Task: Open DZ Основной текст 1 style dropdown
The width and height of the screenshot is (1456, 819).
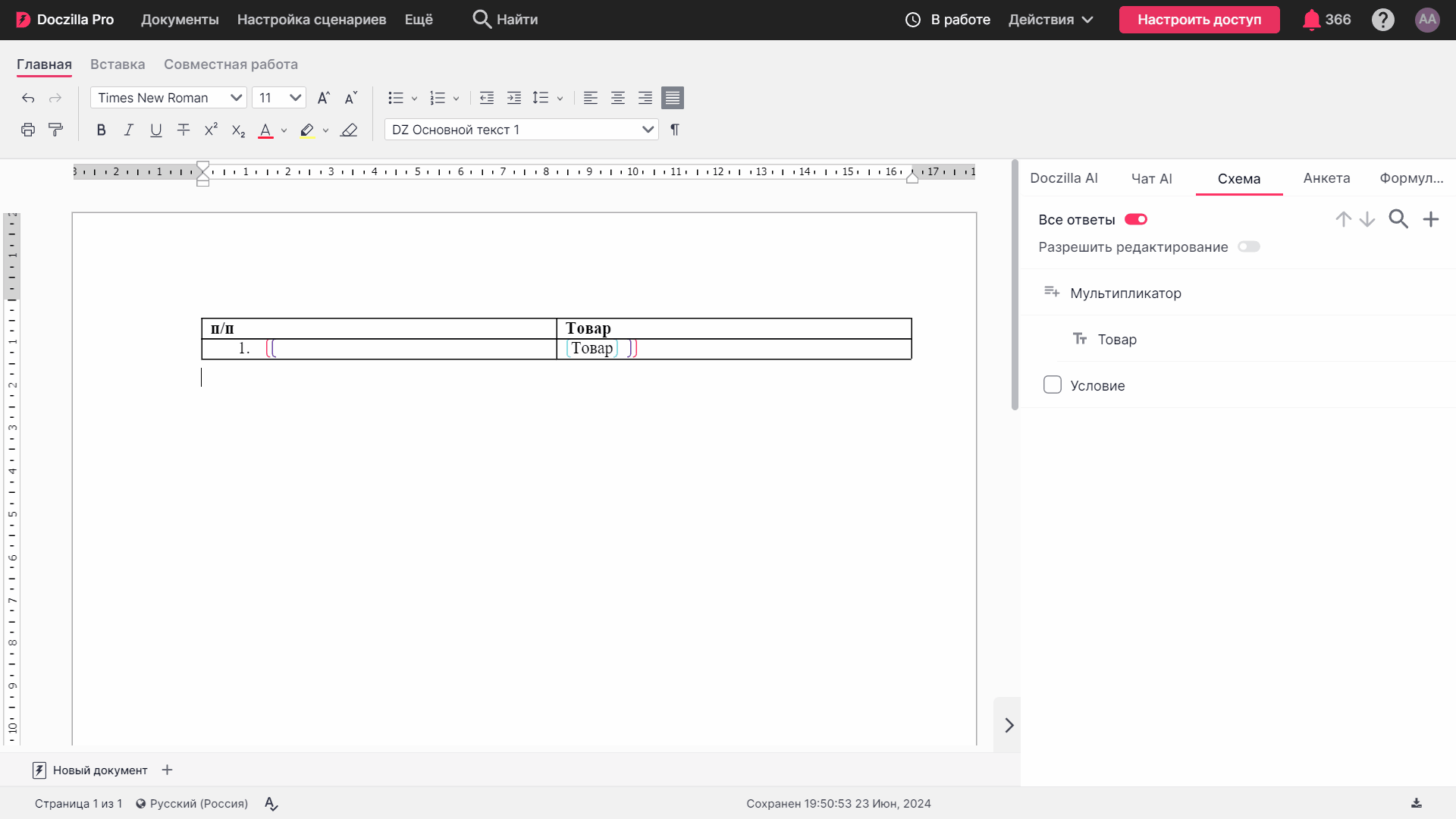Action: (x=522, y=130)
